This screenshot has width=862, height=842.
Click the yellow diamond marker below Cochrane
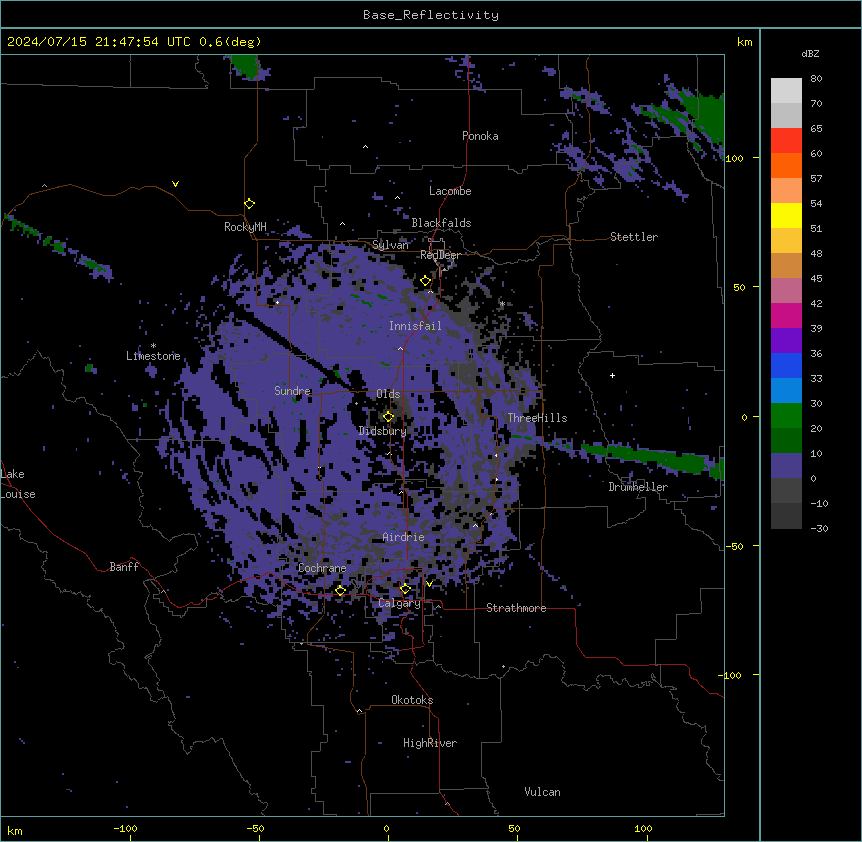(x=340, y=591)
